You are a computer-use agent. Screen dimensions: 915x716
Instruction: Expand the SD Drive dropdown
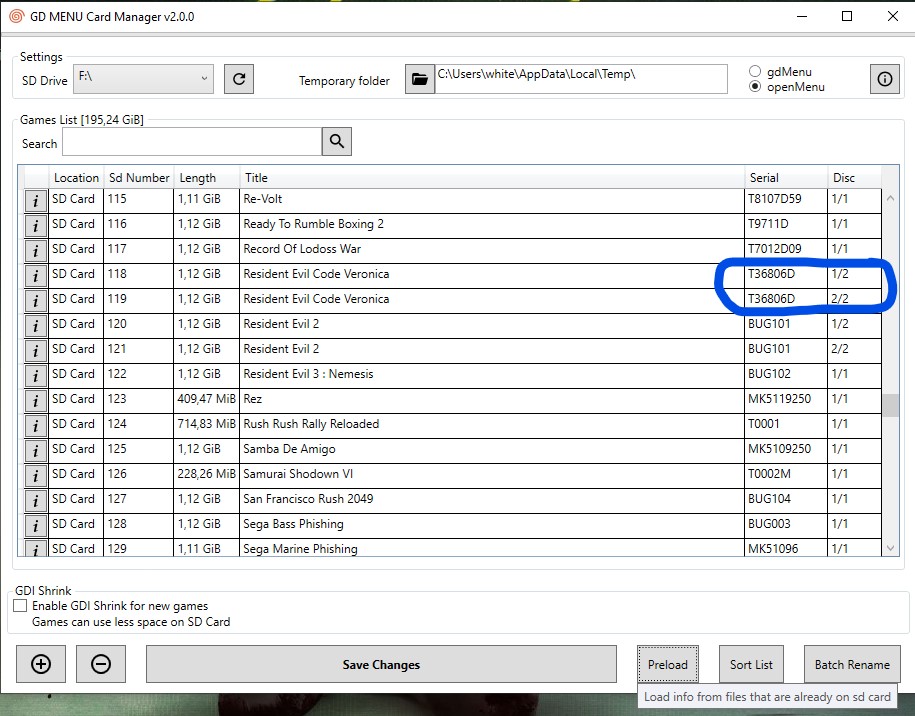tap(204, 78)
